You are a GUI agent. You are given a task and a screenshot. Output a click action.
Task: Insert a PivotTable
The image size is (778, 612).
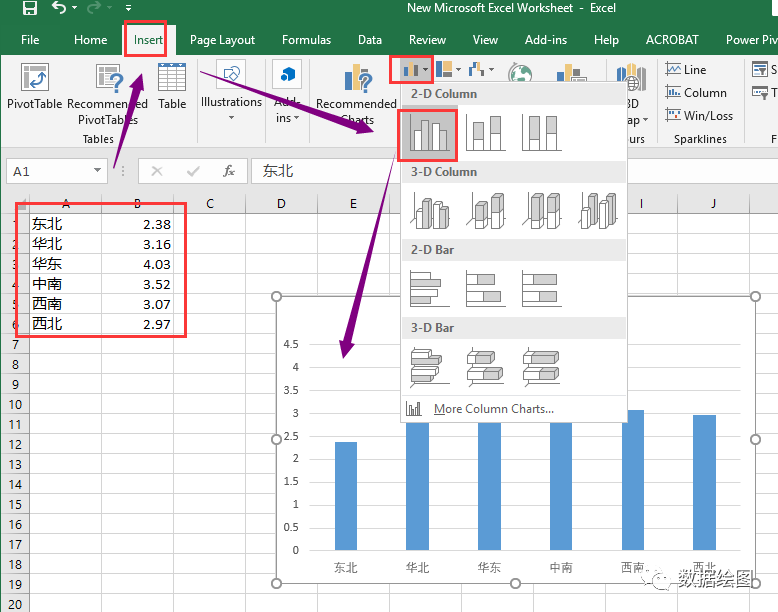coord(34,85)
